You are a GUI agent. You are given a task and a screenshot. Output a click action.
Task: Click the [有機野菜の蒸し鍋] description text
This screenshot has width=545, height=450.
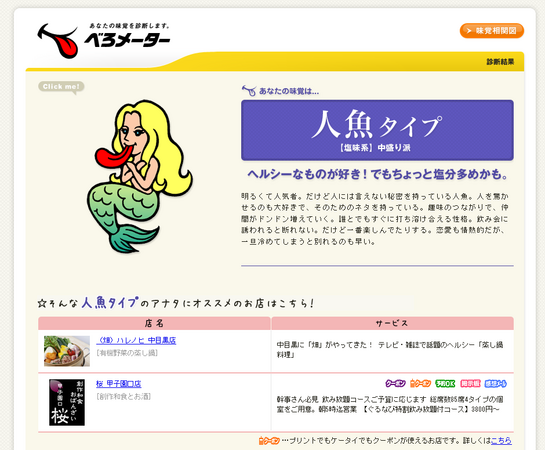click(x=127, y=353)
